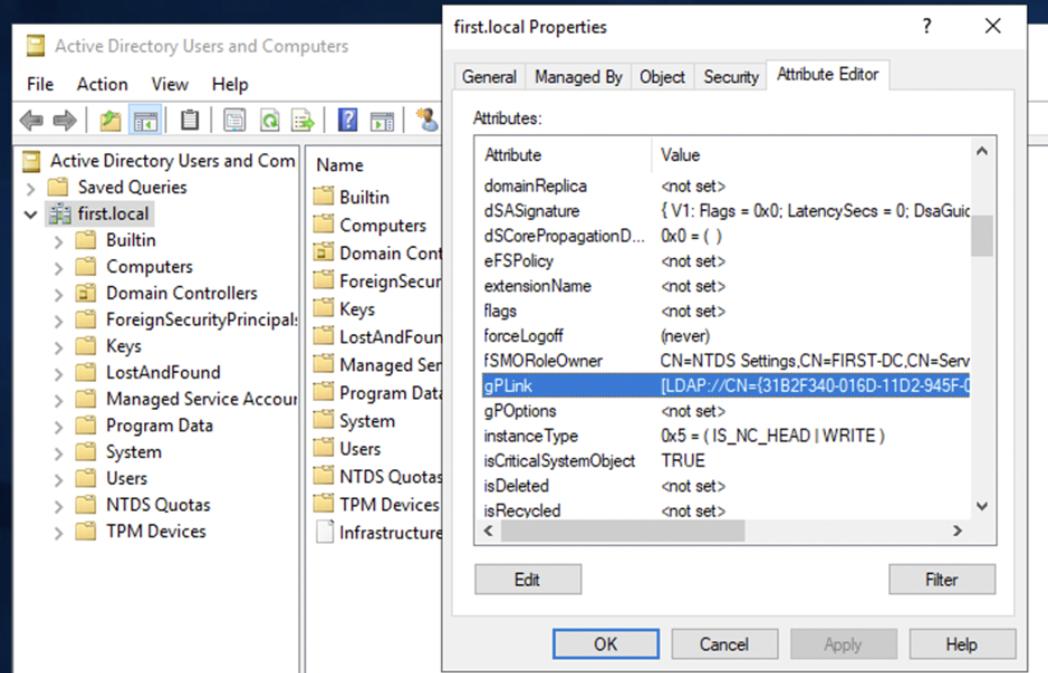Expand the Keys tree node
The height and width of the screenshot is (673, 1048).
tap(58, 348)
